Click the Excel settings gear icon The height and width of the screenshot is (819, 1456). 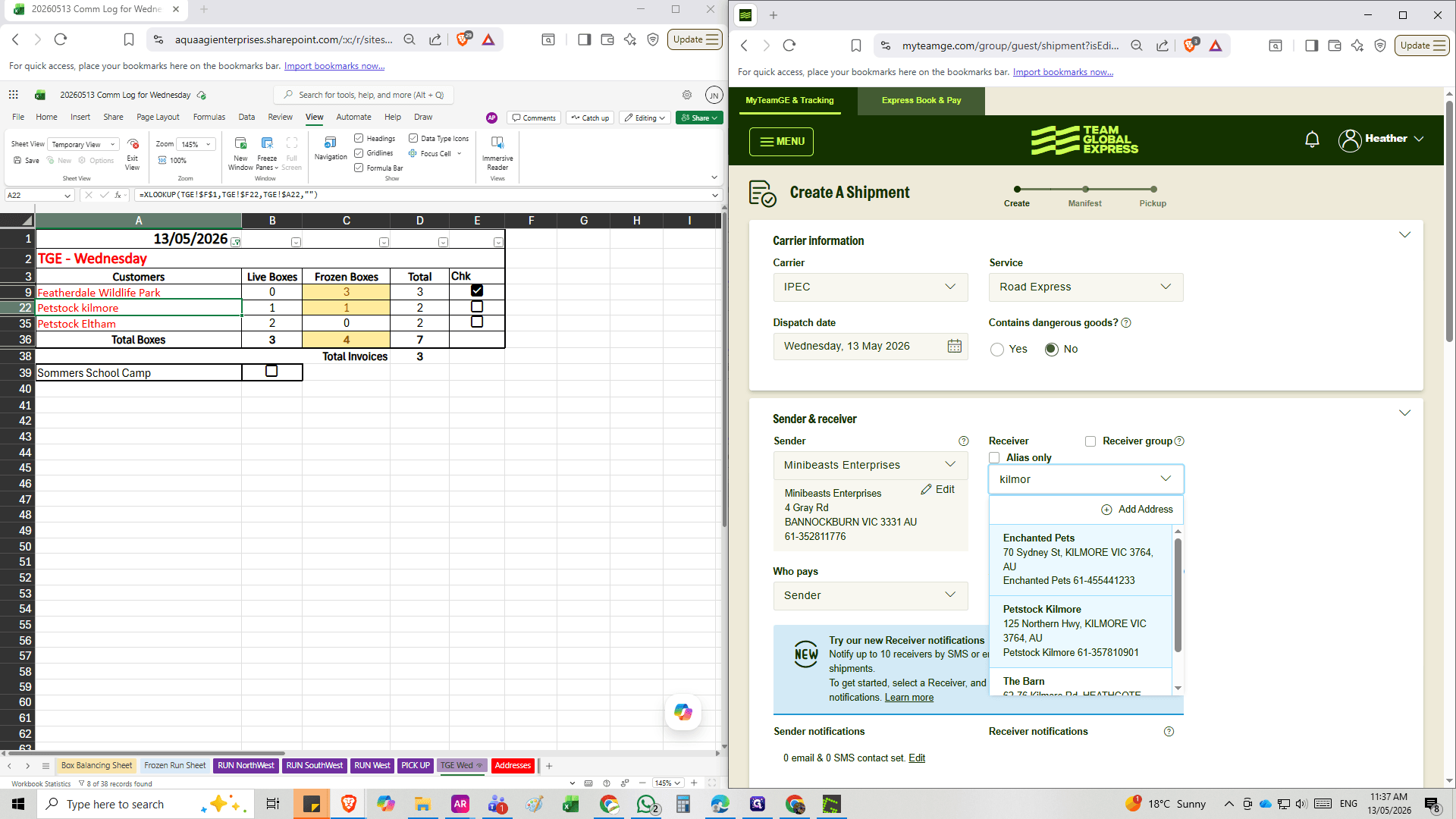coord(687,95)
